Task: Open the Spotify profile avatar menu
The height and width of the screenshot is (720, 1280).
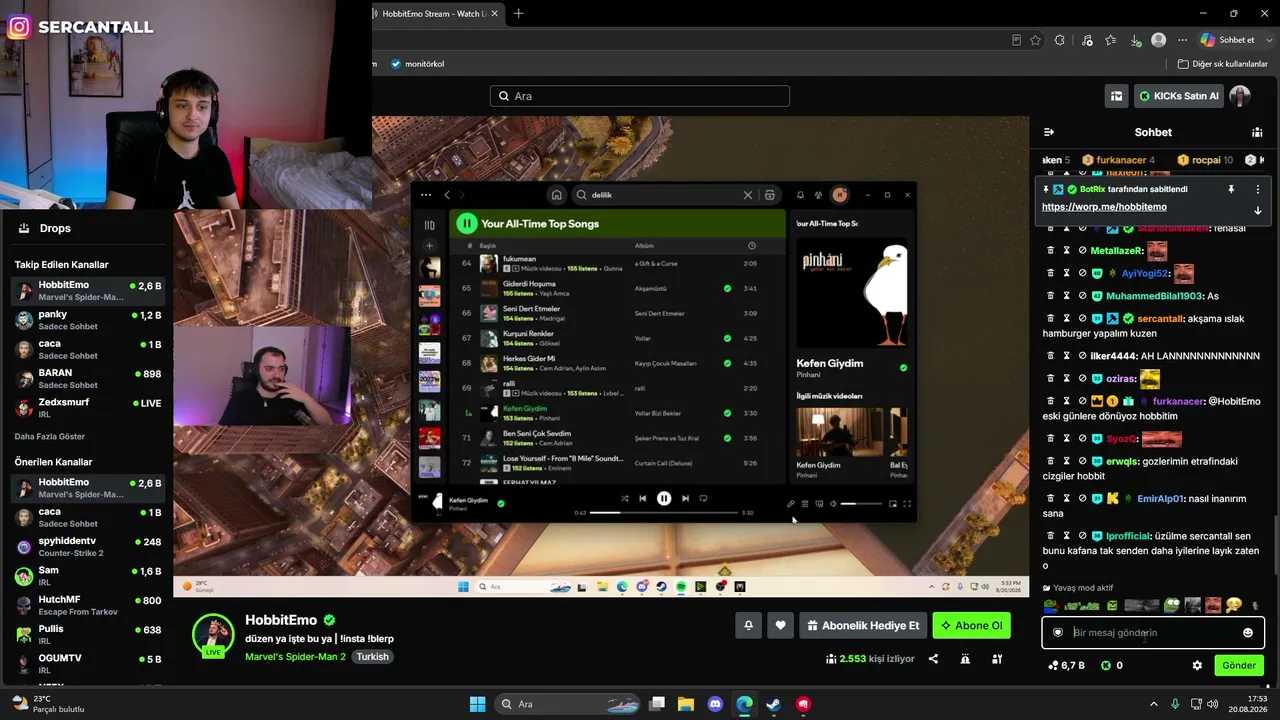Action: pos(840,195)
